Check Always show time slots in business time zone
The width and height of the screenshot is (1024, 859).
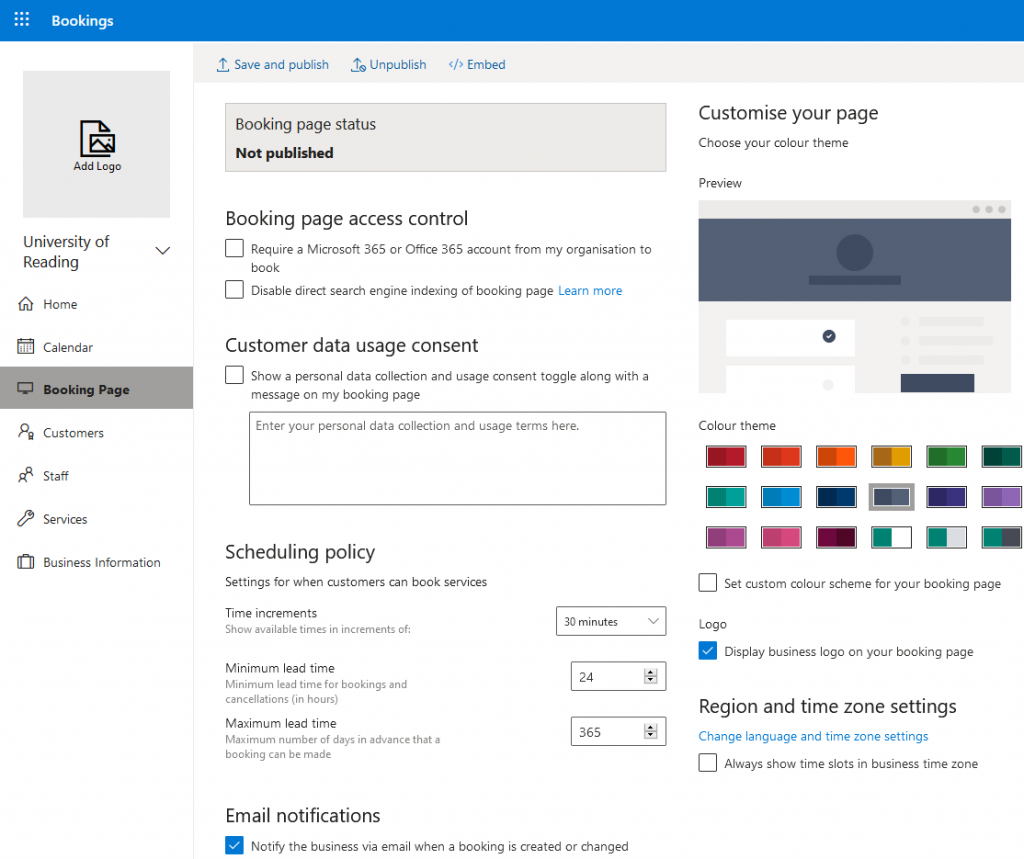(x=707, y=763)
